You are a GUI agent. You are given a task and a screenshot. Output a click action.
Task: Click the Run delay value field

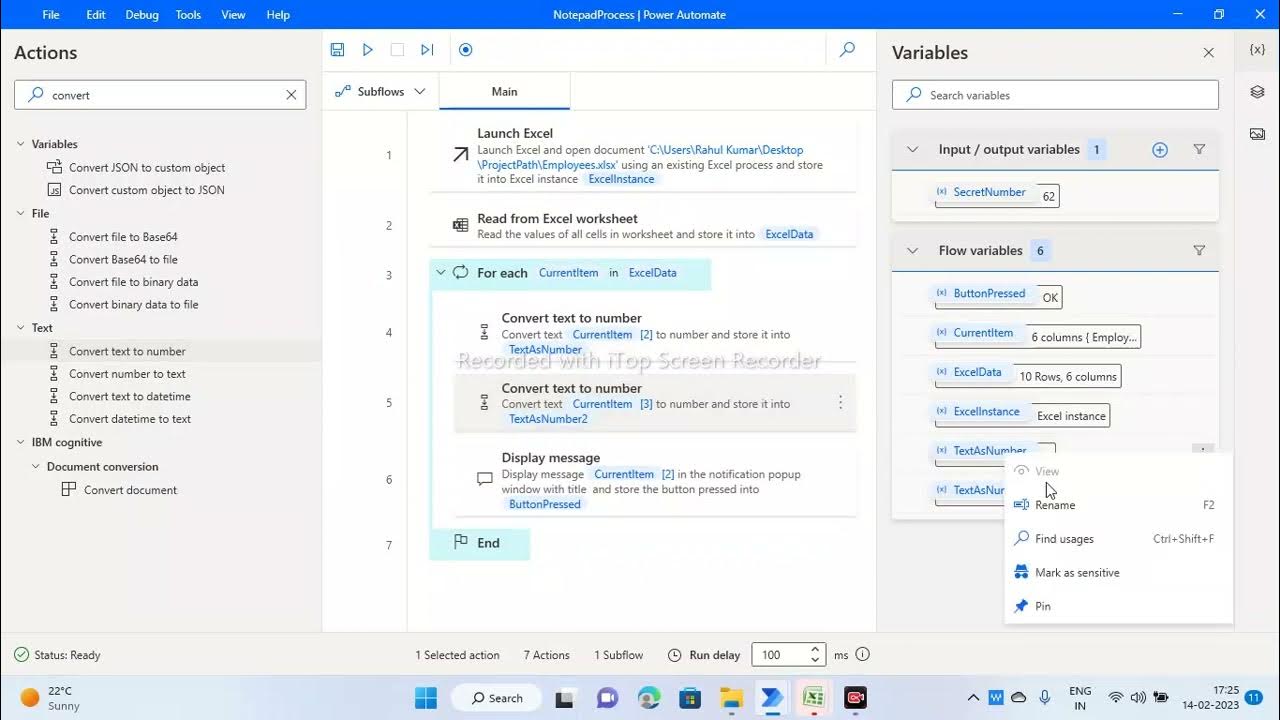[778, 655]
